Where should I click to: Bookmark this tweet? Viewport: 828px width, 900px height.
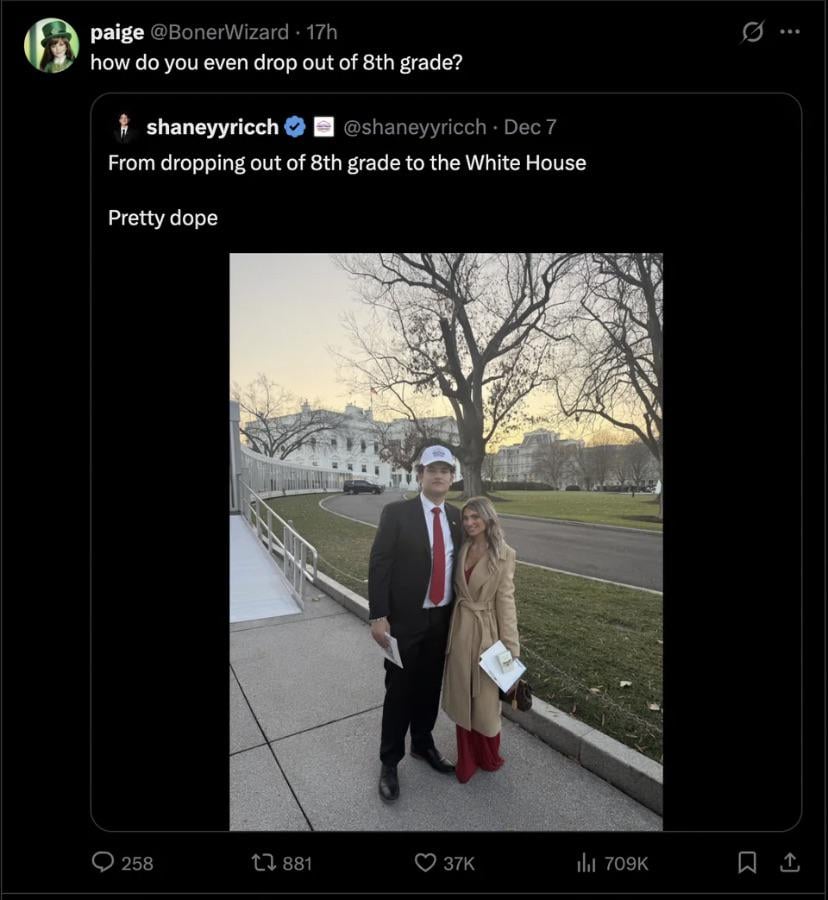[747, 862]
